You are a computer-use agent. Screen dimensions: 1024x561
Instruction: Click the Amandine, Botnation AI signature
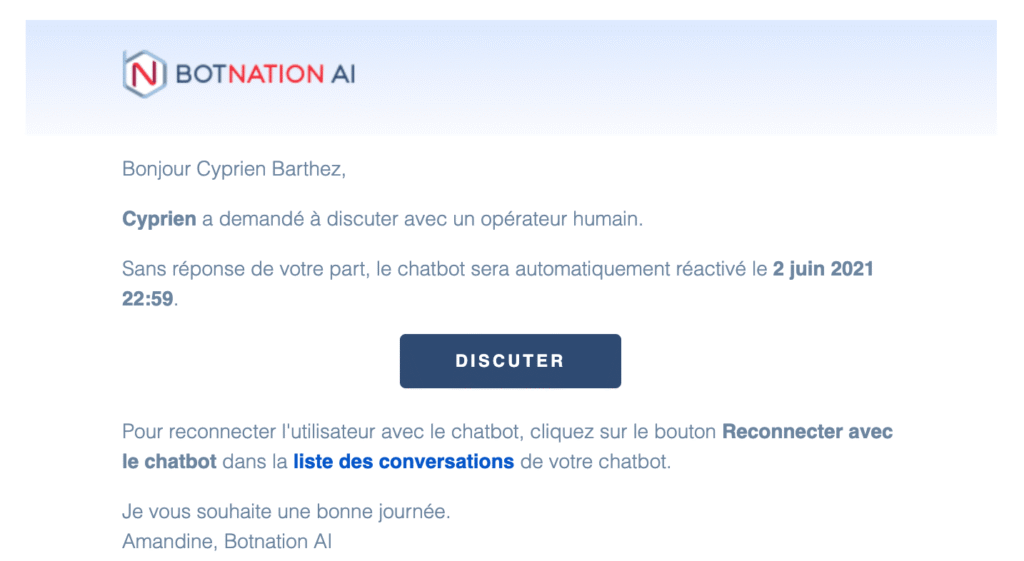pos(227,542)
